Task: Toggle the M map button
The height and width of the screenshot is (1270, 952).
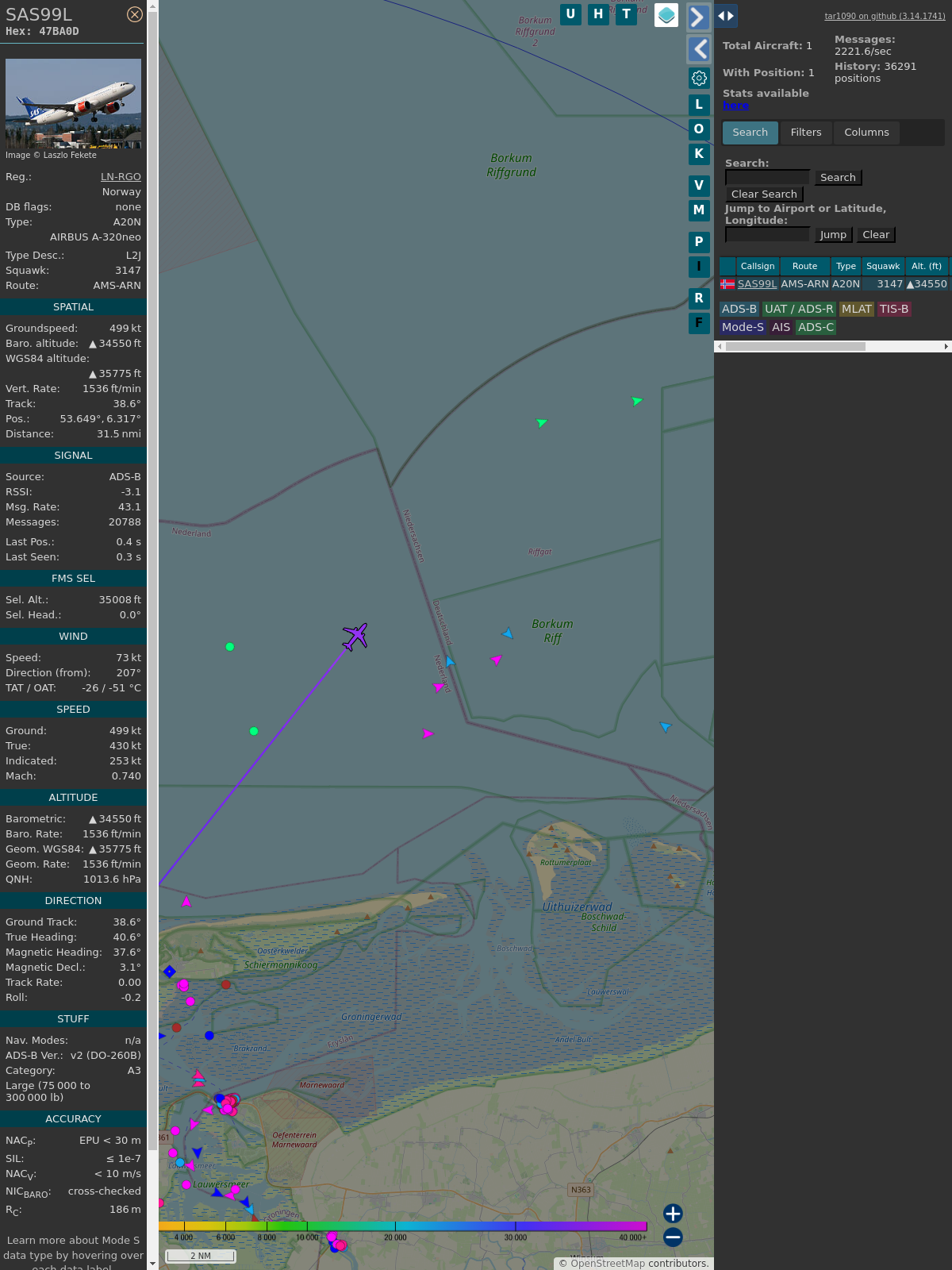Action: (699, 210)
